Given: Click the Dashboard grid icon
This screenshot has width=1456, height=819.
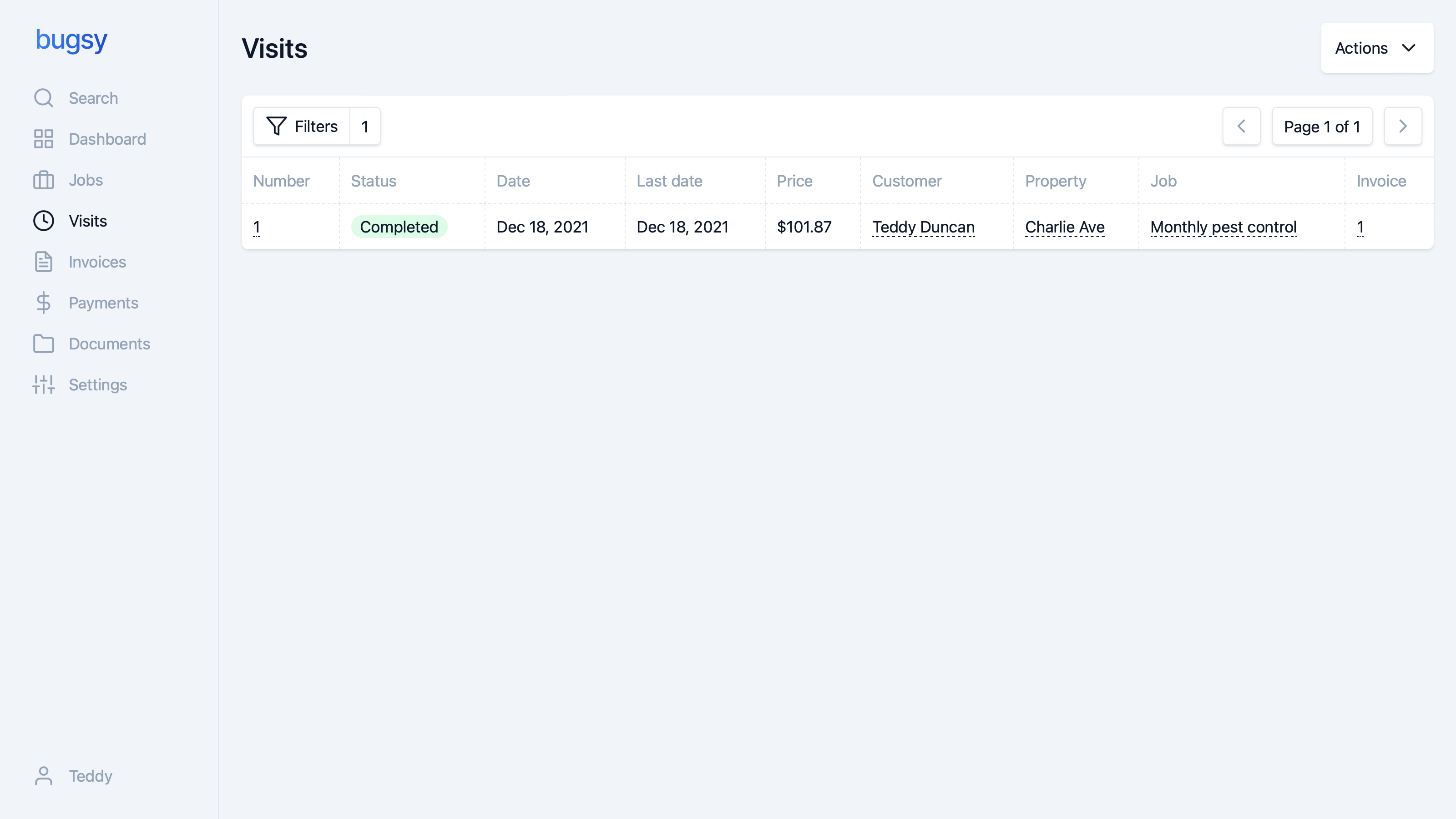Looking at the screenshot, I should (44, 139).
